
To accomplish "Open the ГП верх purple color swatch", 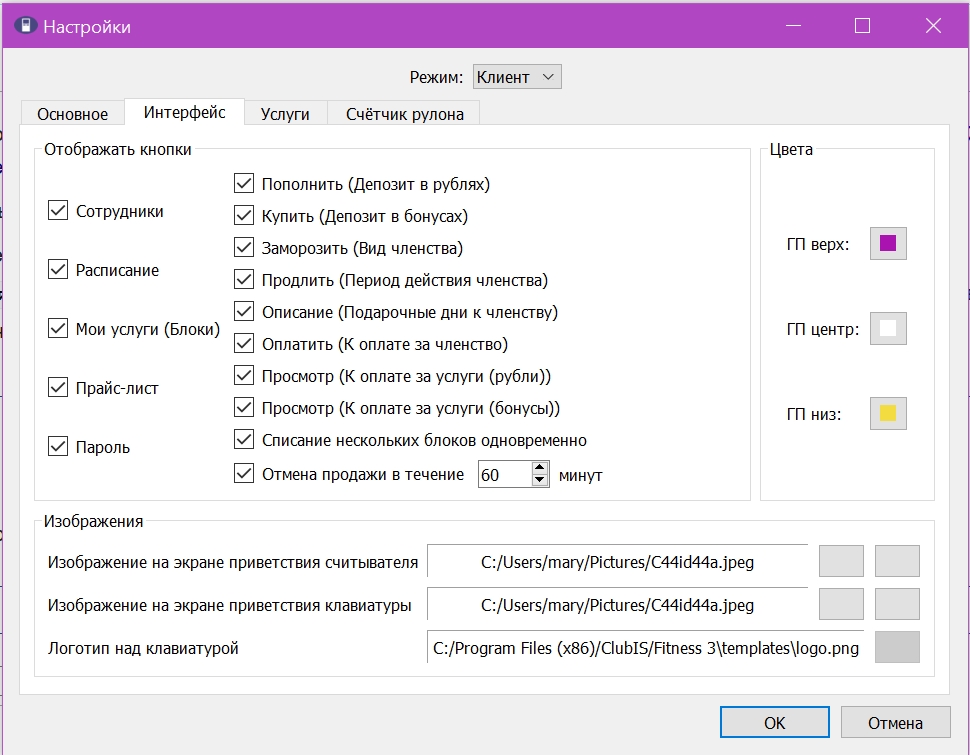I will pyautogui.click(x=888, y=243).
